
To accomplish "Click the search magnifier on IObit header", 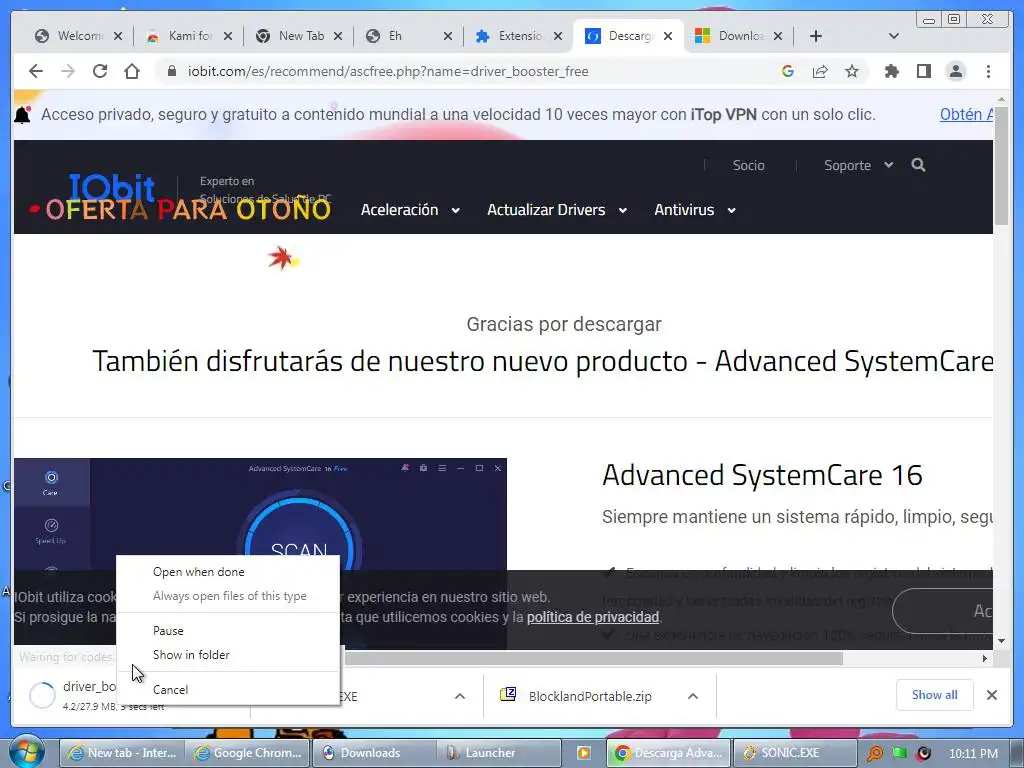I will click(918, 165).
